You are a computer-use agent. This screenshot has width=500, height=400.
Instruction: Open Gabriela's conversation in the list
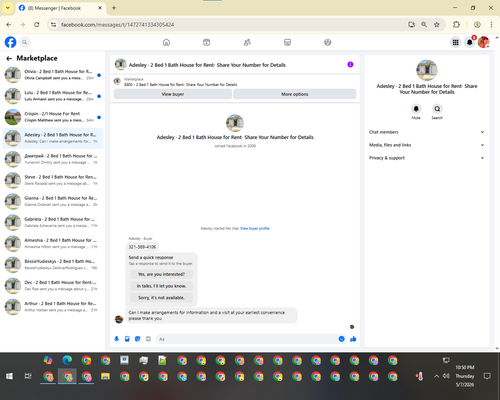[53, 222]
